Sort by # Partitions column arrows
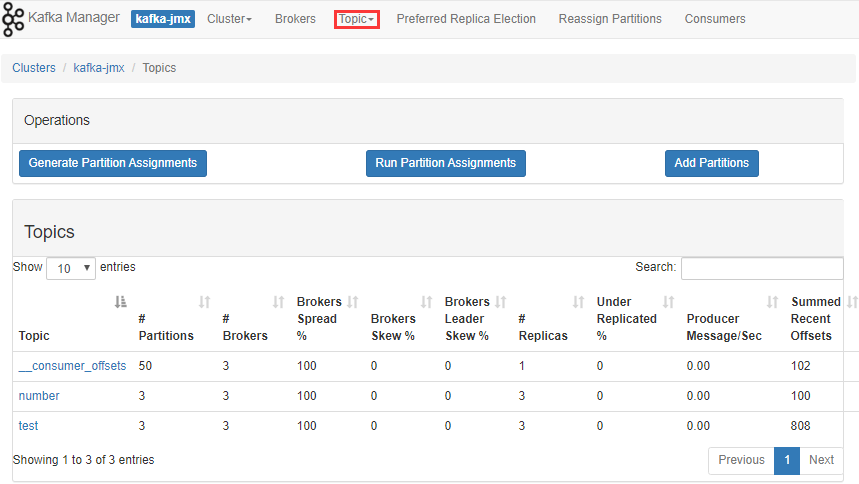Image resolution: width=859 pixels, height=484 pixels. [x=204, y=301]
